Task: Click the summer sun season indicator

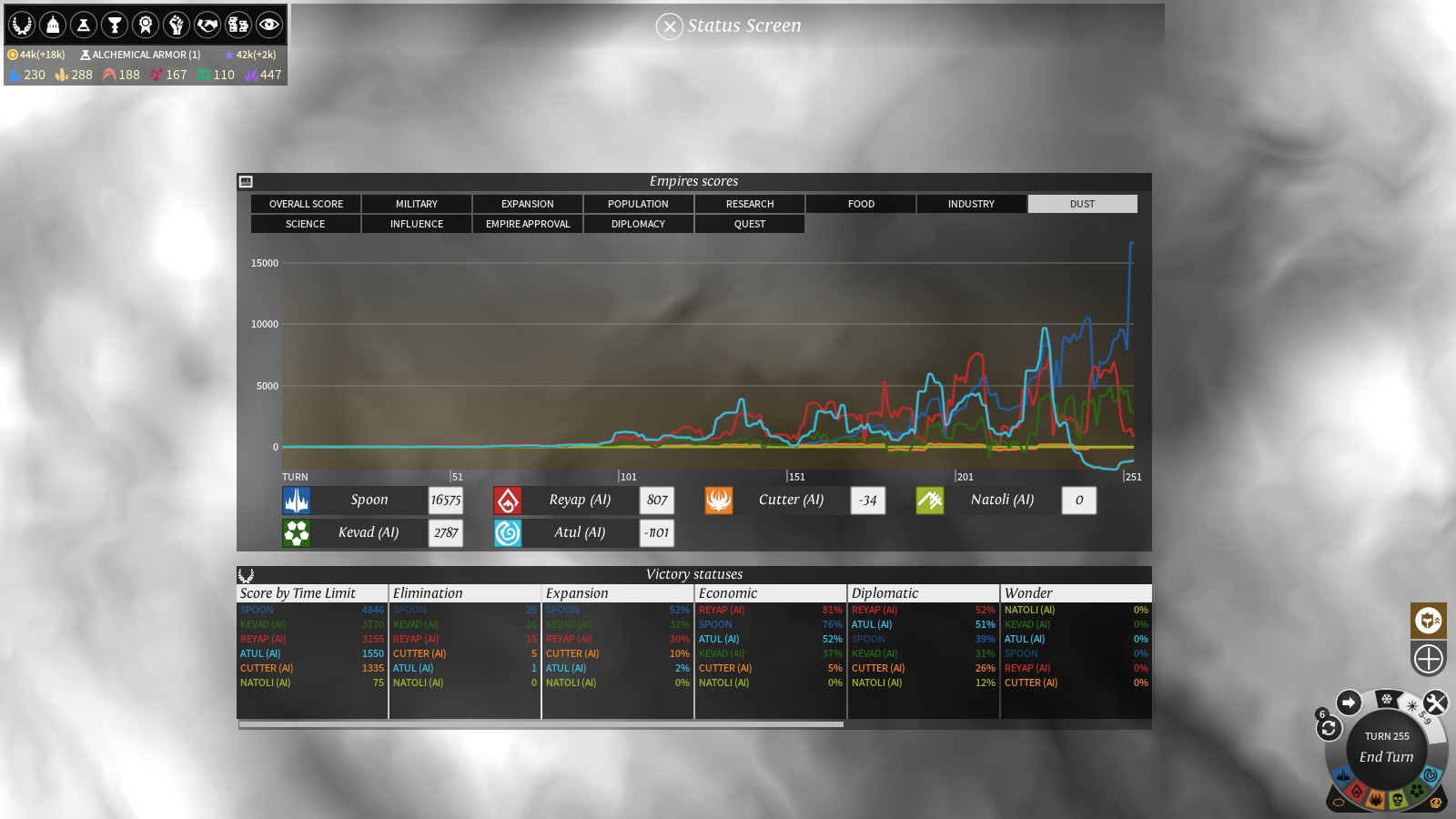Action: click(x=1411, y=705)
